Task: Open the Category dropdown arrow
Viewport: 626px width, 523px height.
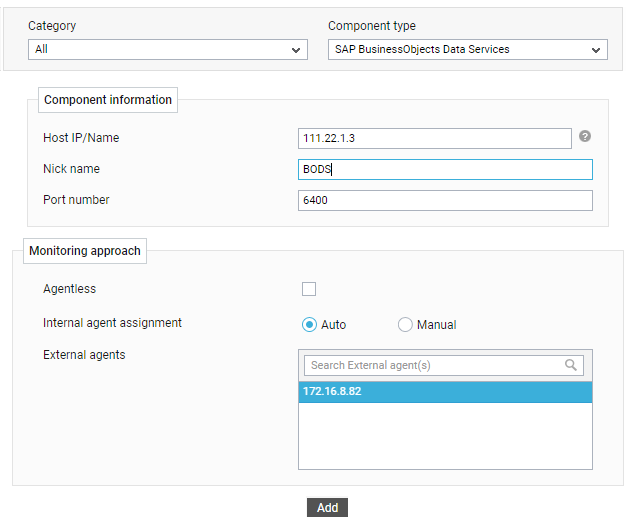Action: (296, 50)
